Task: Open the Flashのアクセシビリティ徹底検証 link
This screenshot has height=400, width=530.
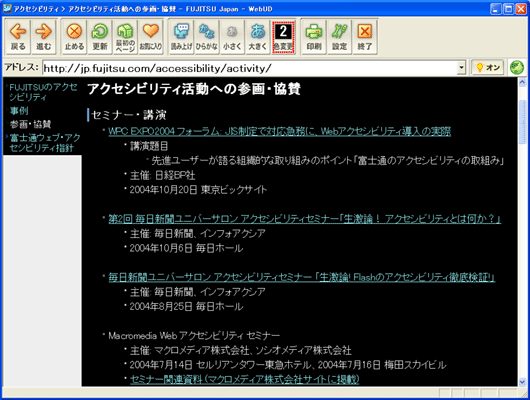Action: pyautogui.click(x=302, y=277)
